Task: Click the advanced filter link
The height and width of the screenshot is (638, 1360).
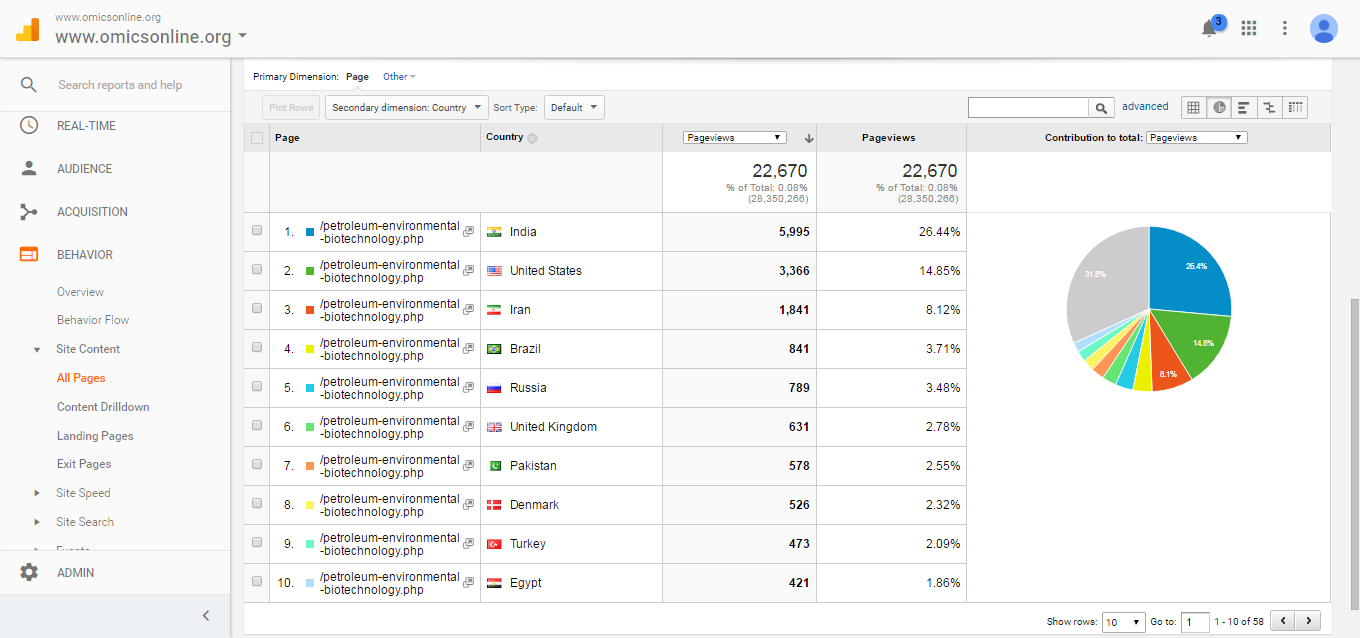Action: click(1145, 106)
